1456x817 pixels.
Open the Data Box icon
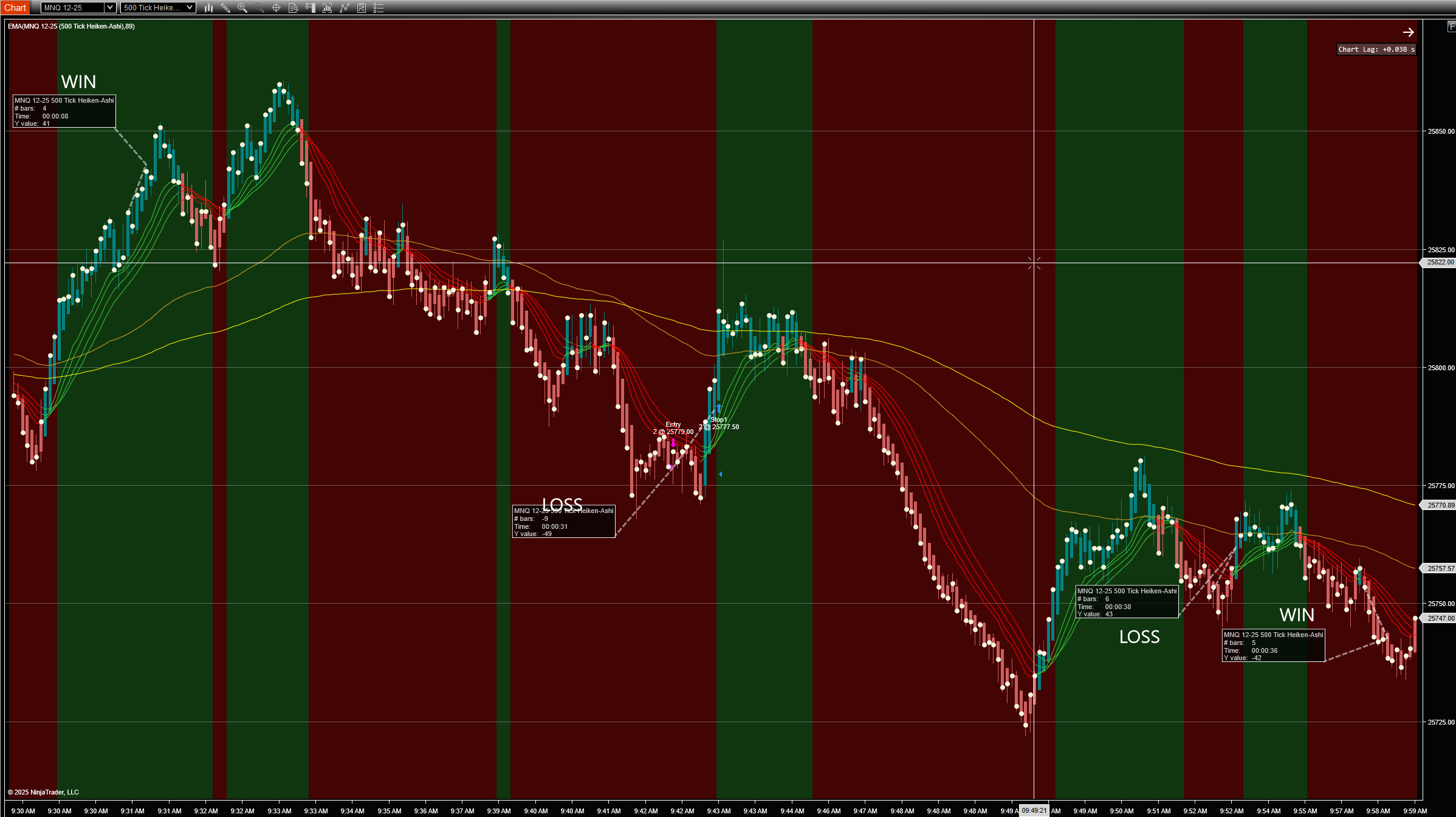(x=293, y=8)
